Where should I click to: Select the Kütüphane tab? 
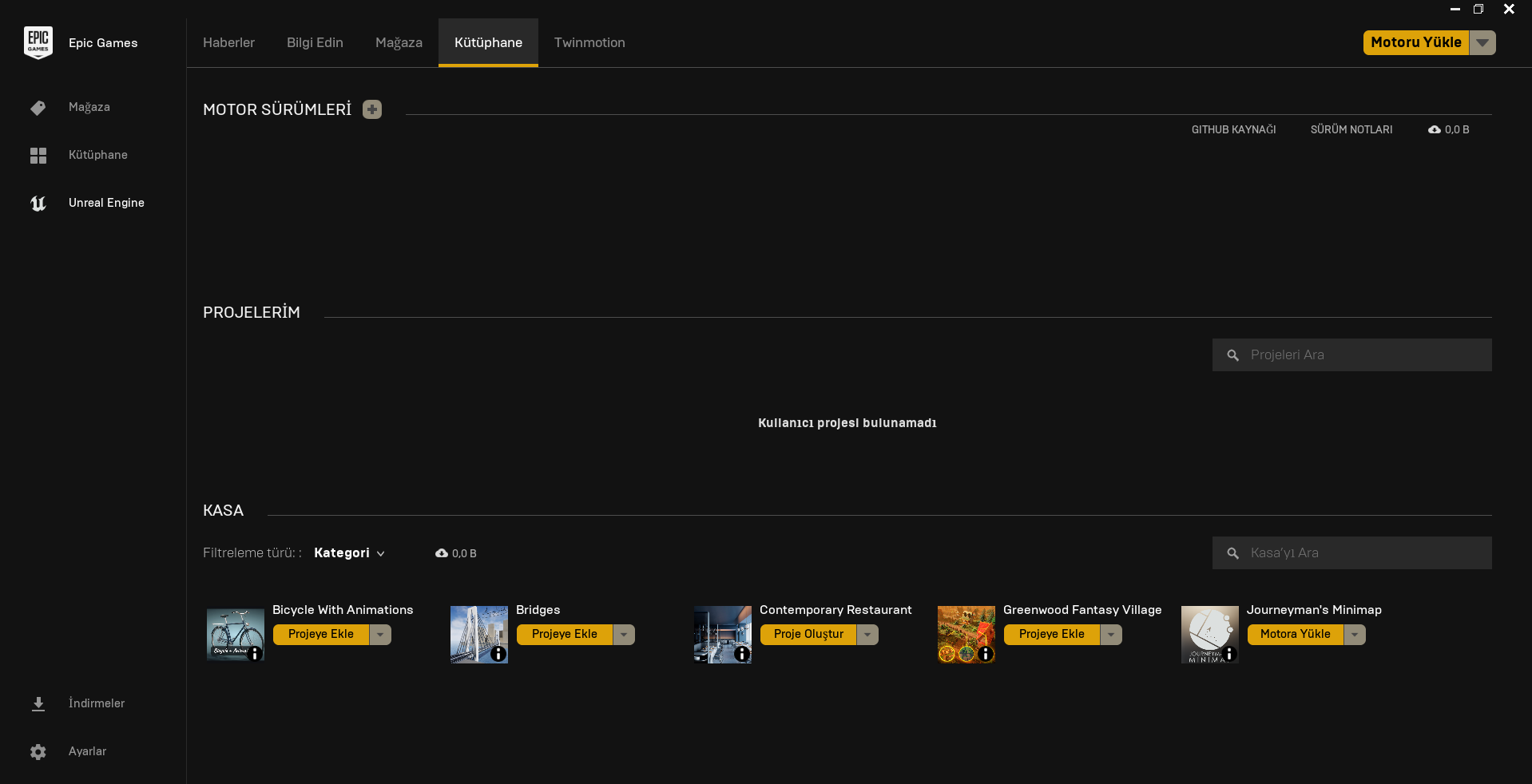coord(488,43)
